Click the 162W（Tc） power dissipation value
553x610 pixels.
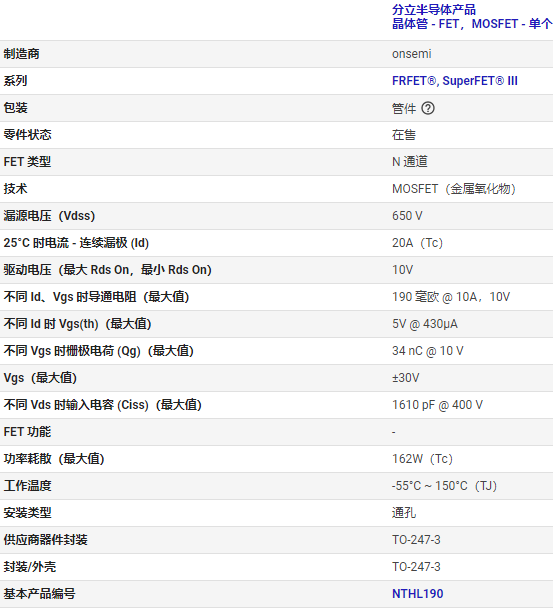click(x=422, y=459)
